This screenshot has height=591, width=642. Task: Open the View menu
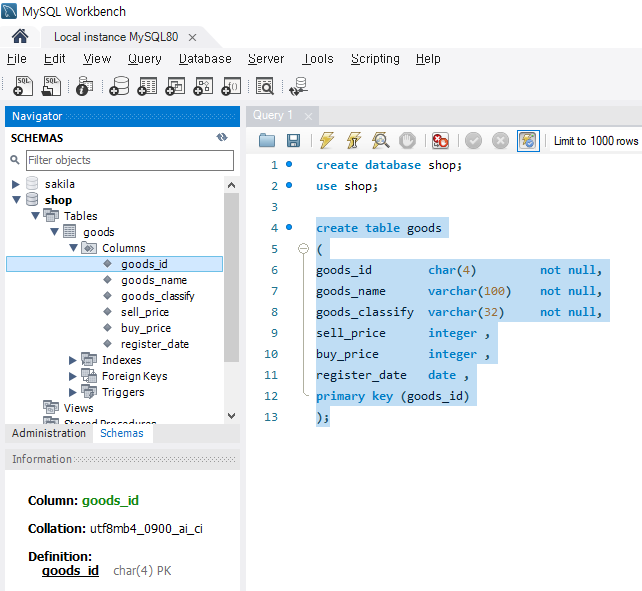tap(97, 59)
